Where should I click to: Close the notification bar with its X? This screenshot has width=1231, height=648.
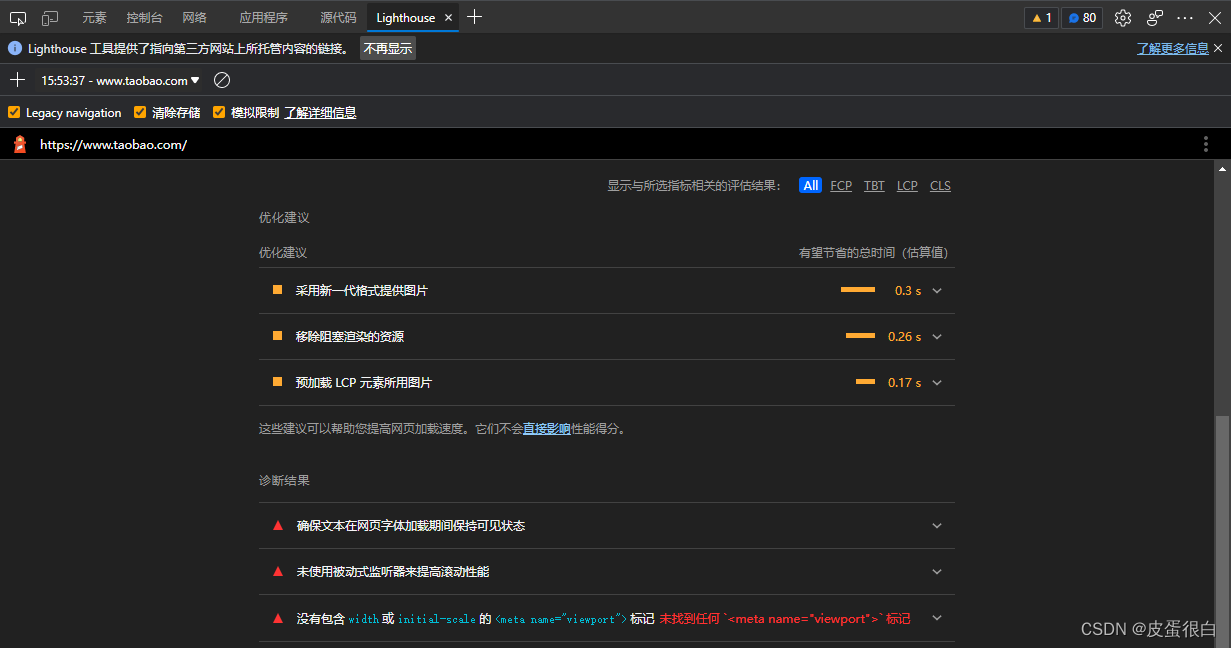tap(1220, 48)
